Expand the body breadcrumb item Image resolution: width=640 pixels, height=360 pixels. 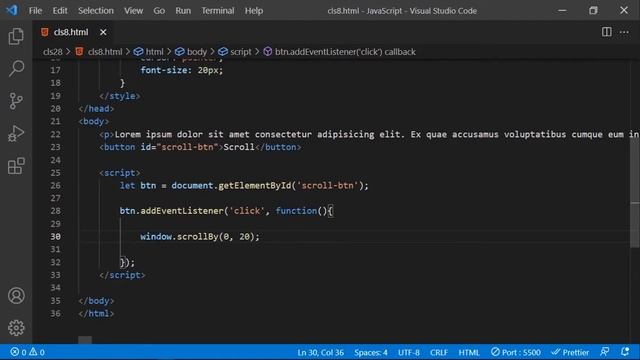tap(191, 52)
